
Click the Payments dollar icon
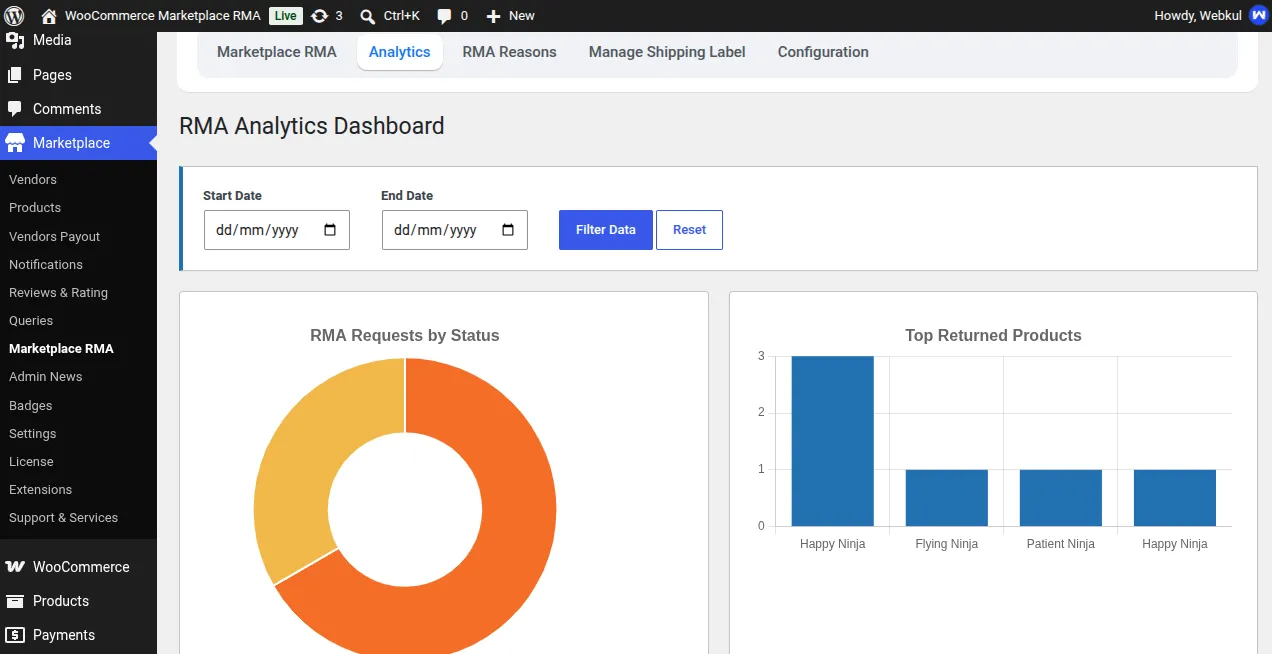pos(15,635)
